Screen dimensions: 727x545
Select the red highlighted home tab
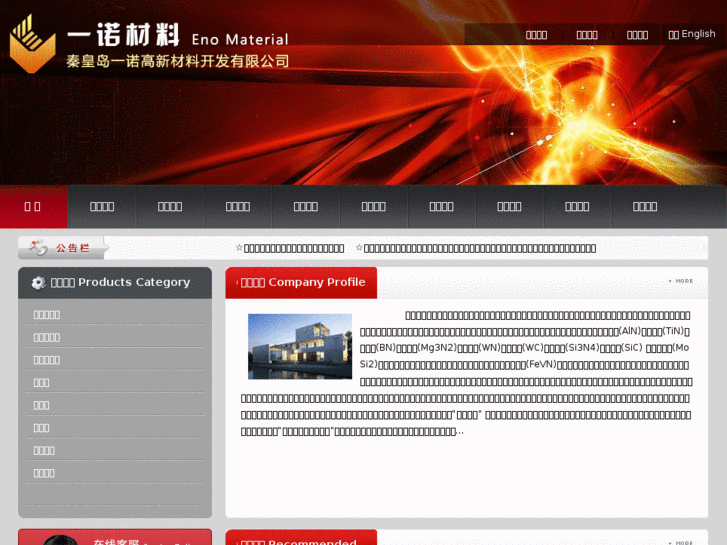coord(34,206)
